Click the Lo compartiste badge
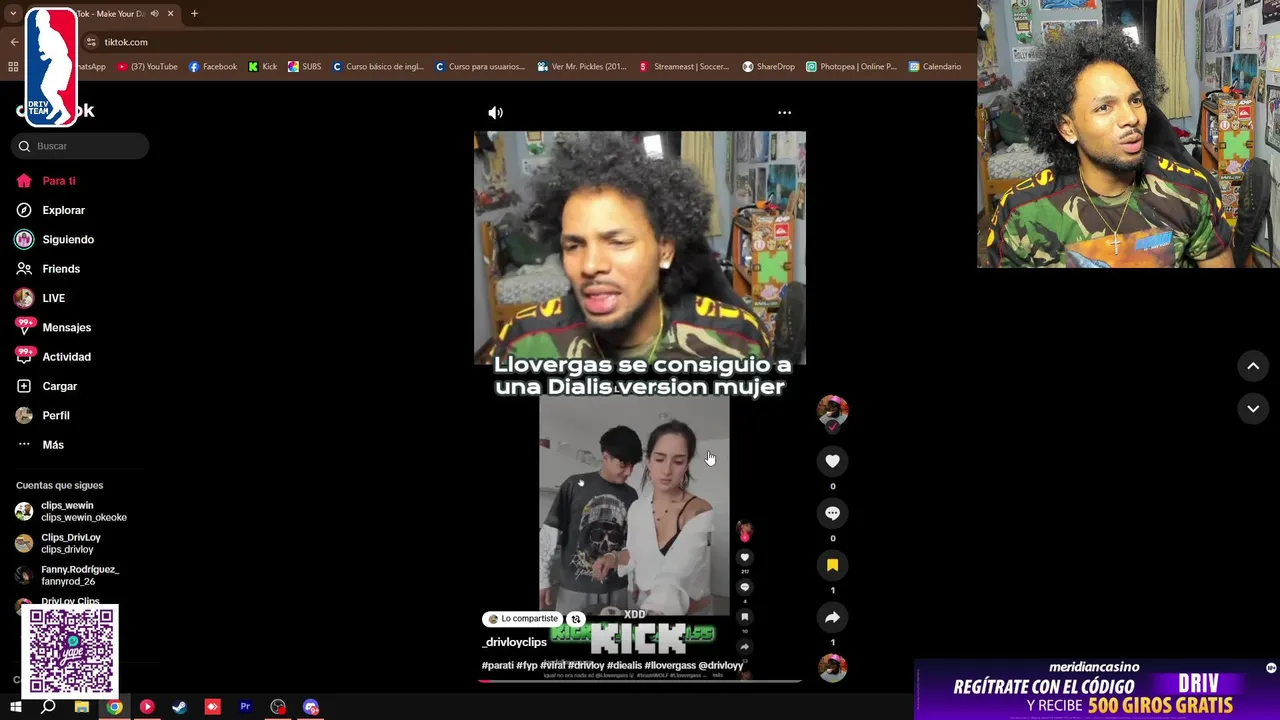The image size is (1280, 720). [x=522, y=619]
